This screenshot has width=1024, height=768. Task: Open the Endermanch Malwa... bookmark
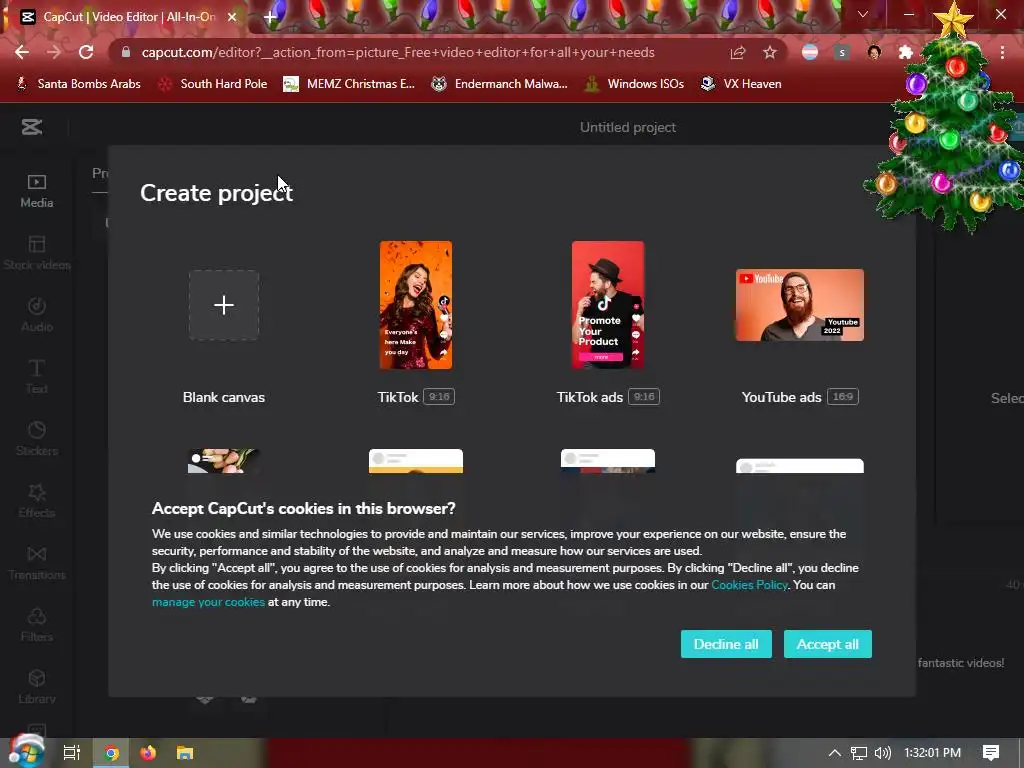point(499,84)
